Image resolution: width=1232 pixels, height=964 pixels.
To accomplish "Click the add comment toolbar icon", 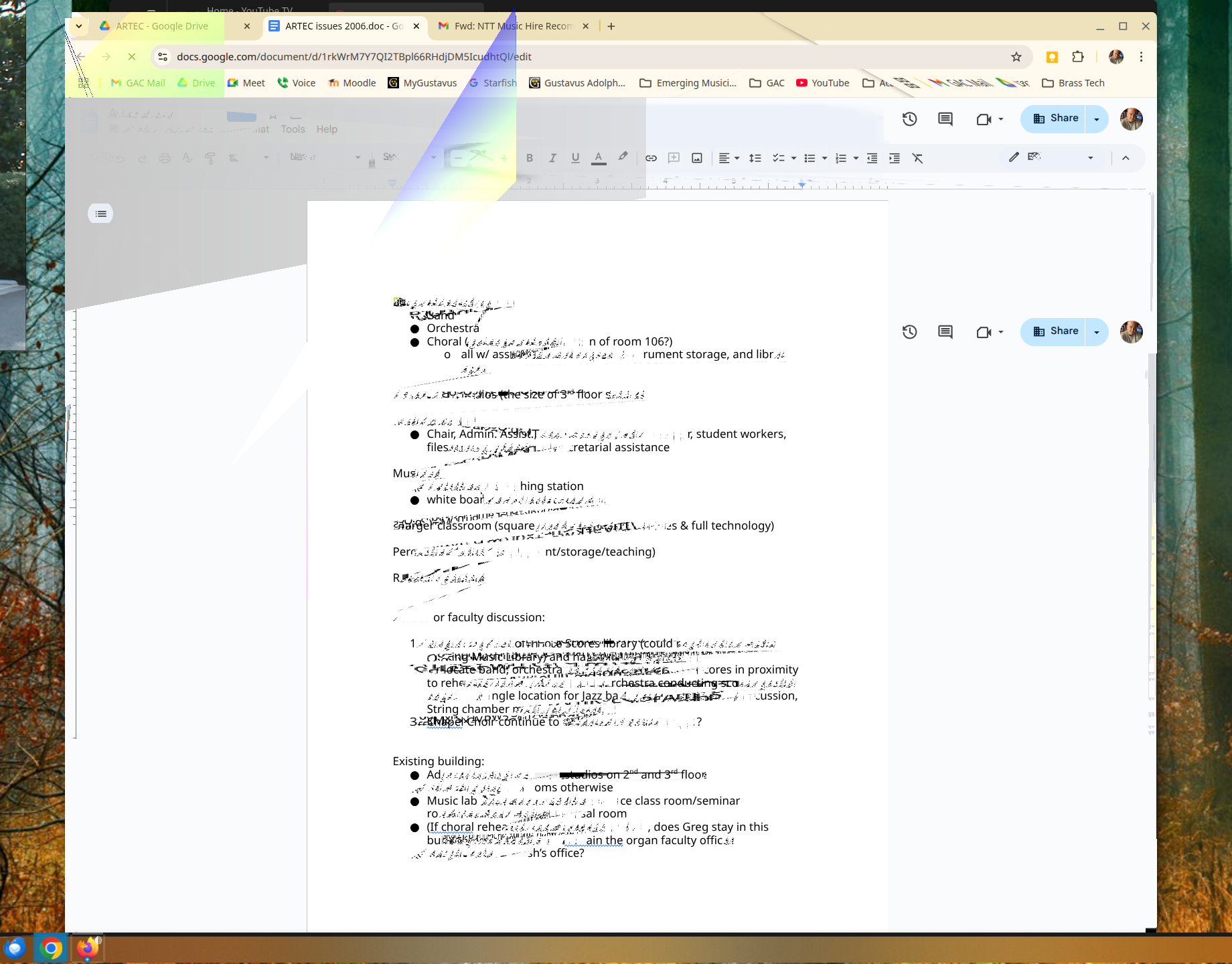I will 674,158.
